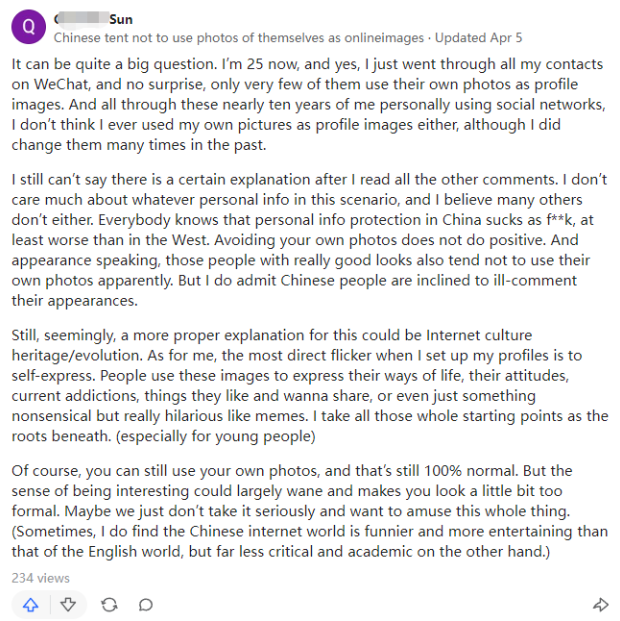
Task: Click the paragraph beginning 'Of course, you can still'
Action: click(x=310, y=511)
